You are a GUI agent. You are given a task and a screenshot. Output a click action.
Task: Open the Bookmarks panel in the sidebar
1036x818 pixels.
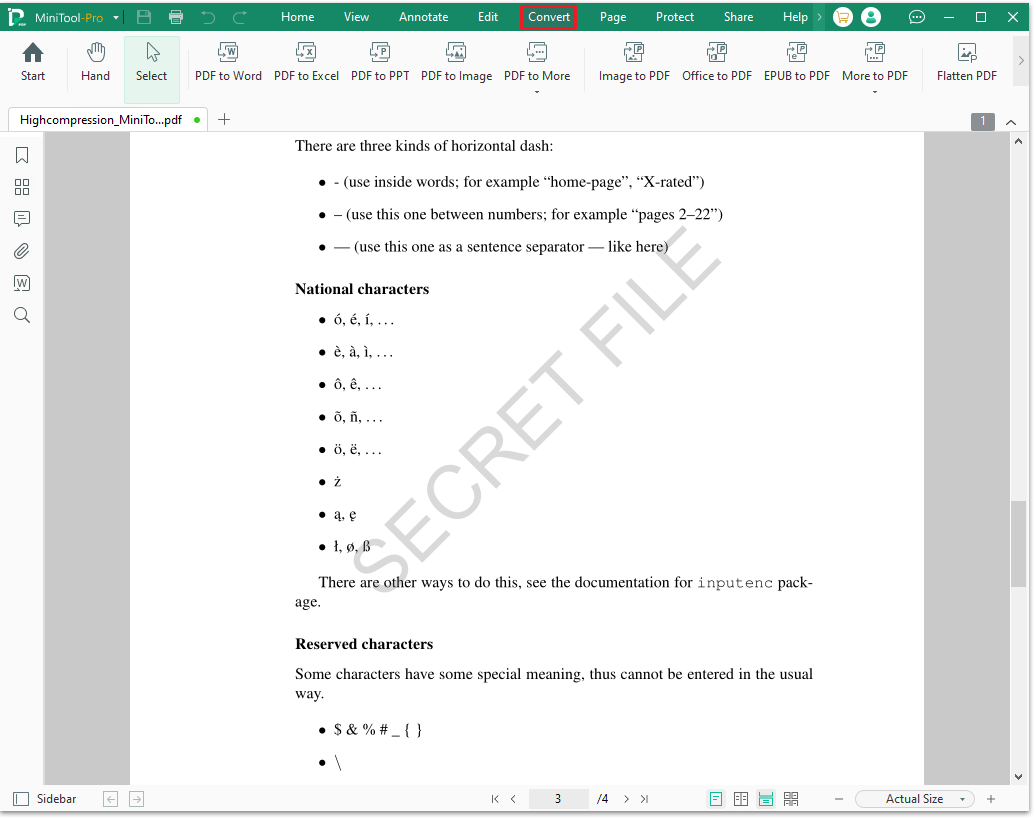coord(22,155)
